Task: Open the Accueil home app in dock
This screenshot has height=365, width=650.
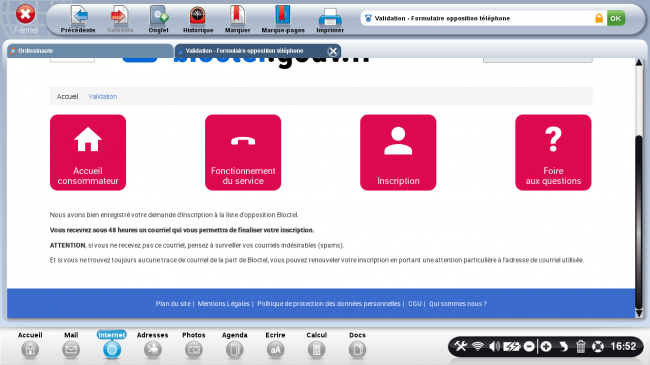Action: click(30, 345)
